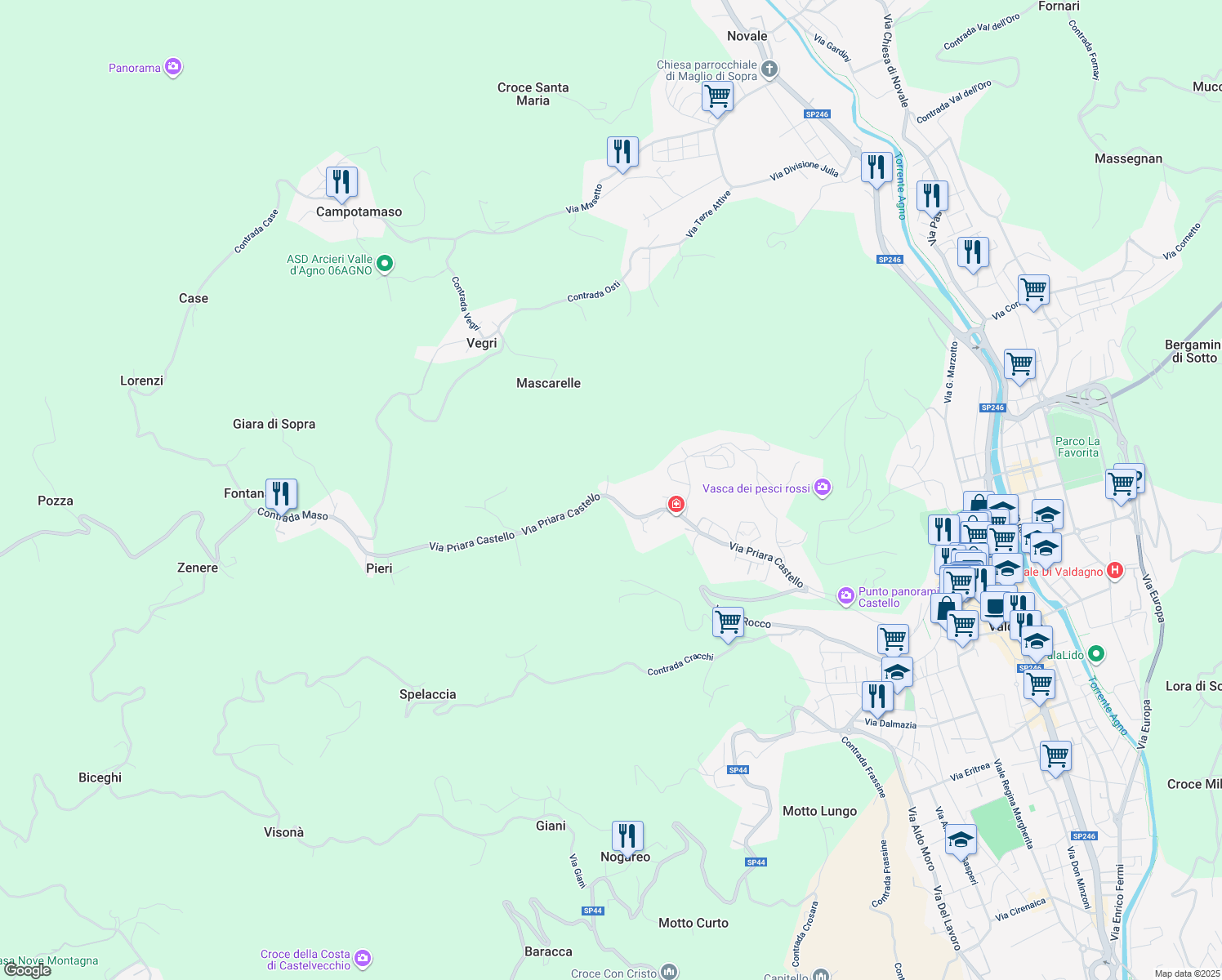Click the church icon at Chiesa parrocchiale di Maglio di Sopra
The image size is (1222, 980).
(768, 69)
